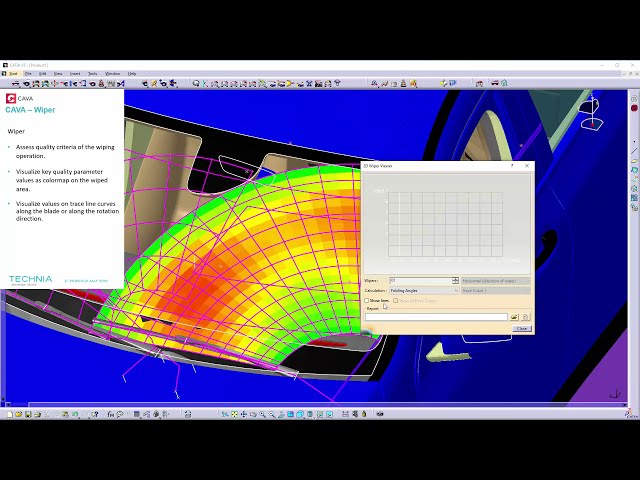The image size is (640, 480).
Task: Activate the Fly mode view icon
Action: point(224,414)
